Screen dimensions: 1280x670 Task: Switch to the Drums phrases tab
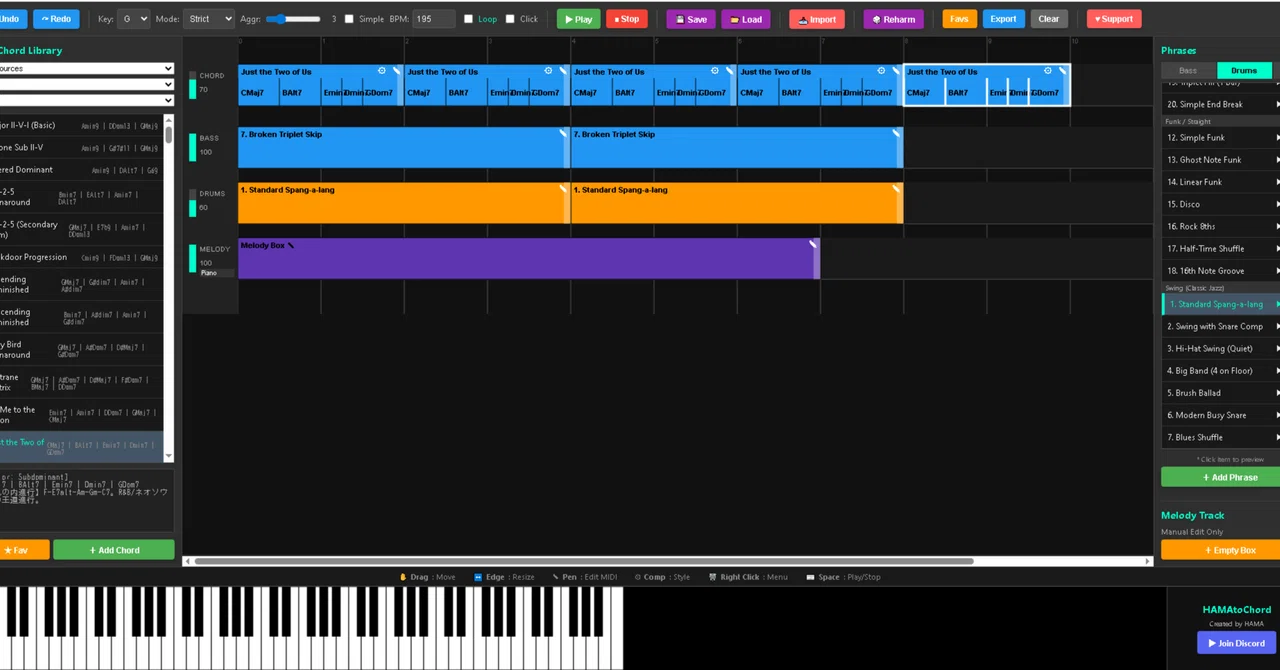[1244, 70]
